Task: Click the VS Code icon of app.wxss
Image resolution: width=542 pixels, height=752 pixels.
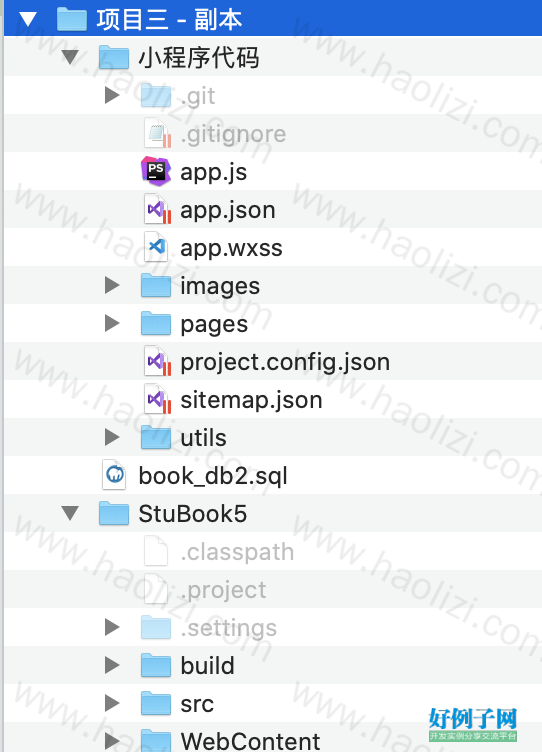Action: (x=156, y=247)
